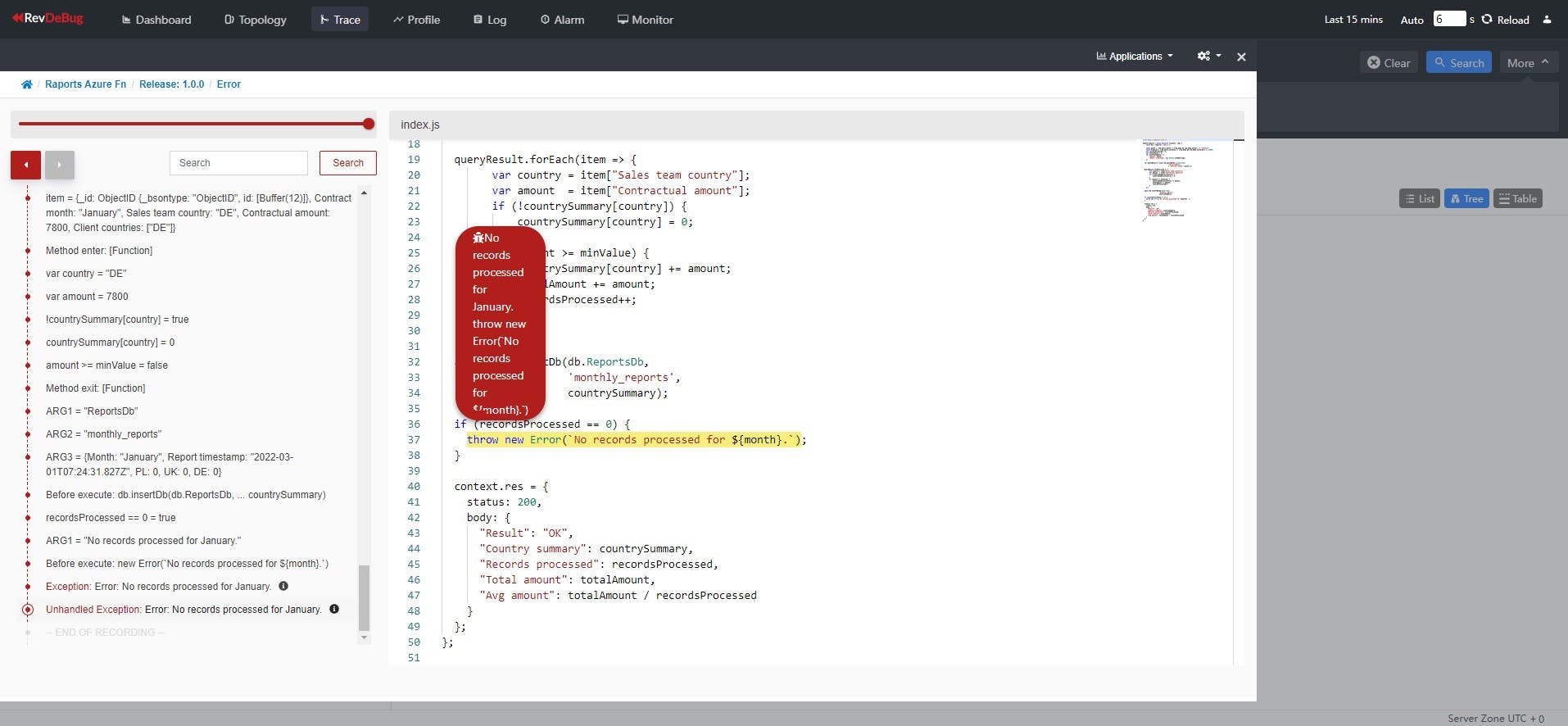
Task: Switch to Tree view
Action: (1466, 198)
